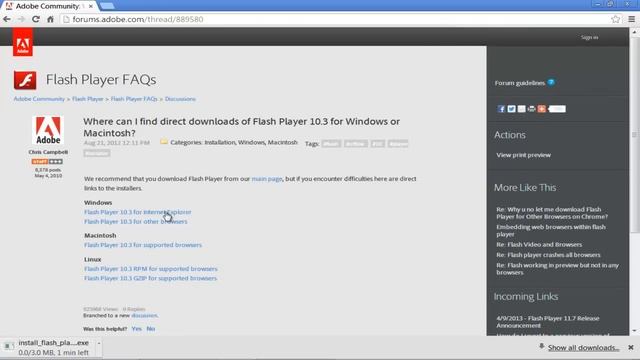
Task: Click Show all downloads link
Action: [x=584, y=348]
